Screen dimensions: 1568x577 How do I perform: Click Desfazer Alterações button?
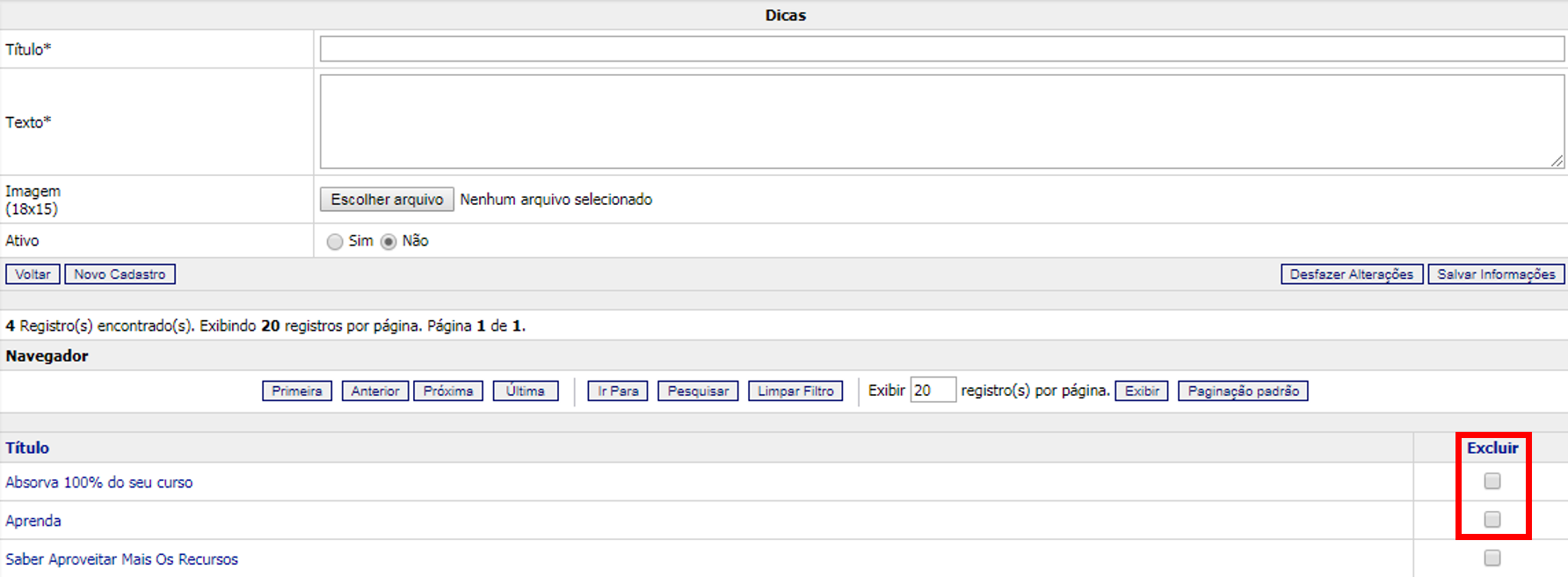click(x=1351, y=274)
